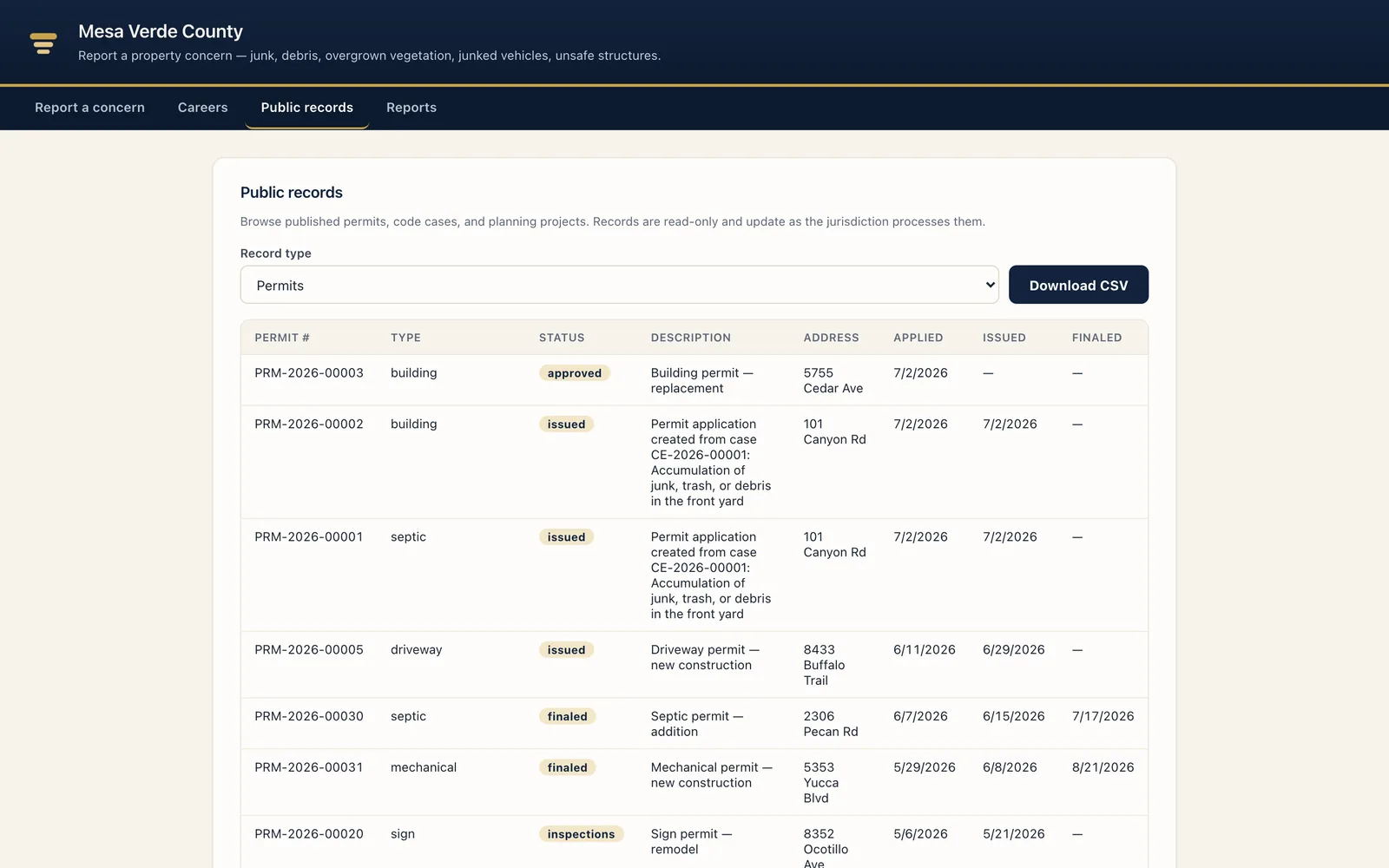Viewport: 1389px width, 868px height.
Task: Switch to the Reports tab
Action: pos(411,108)
